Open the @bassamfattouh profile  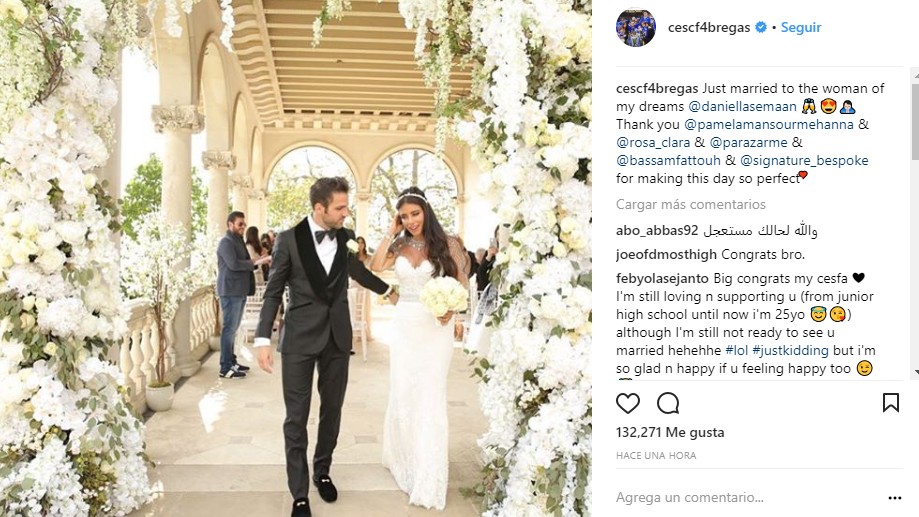668,161
